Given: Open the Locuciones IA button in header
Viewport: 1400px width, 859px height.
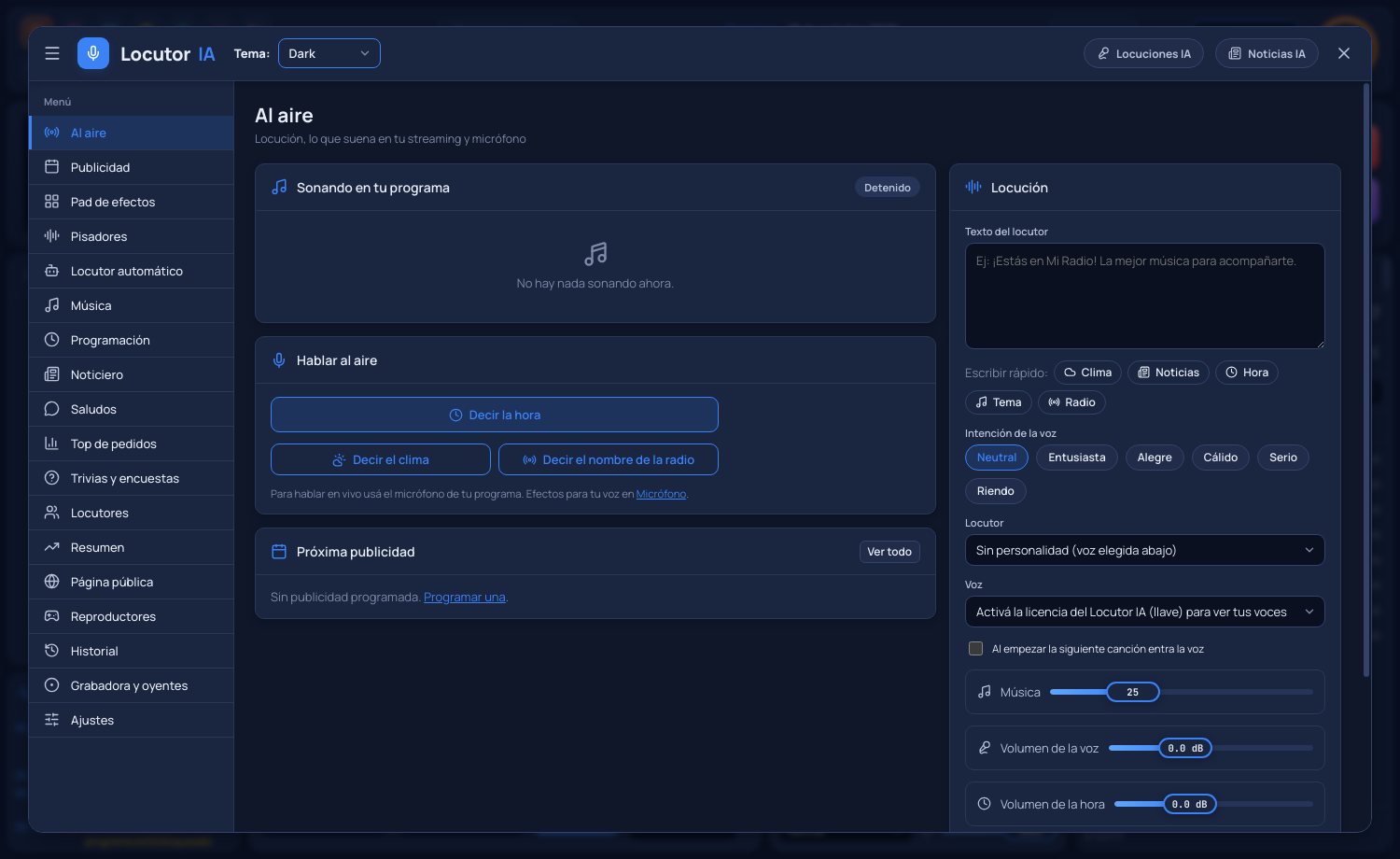Looking at the screenshot, I should (x=1144, y=53).
